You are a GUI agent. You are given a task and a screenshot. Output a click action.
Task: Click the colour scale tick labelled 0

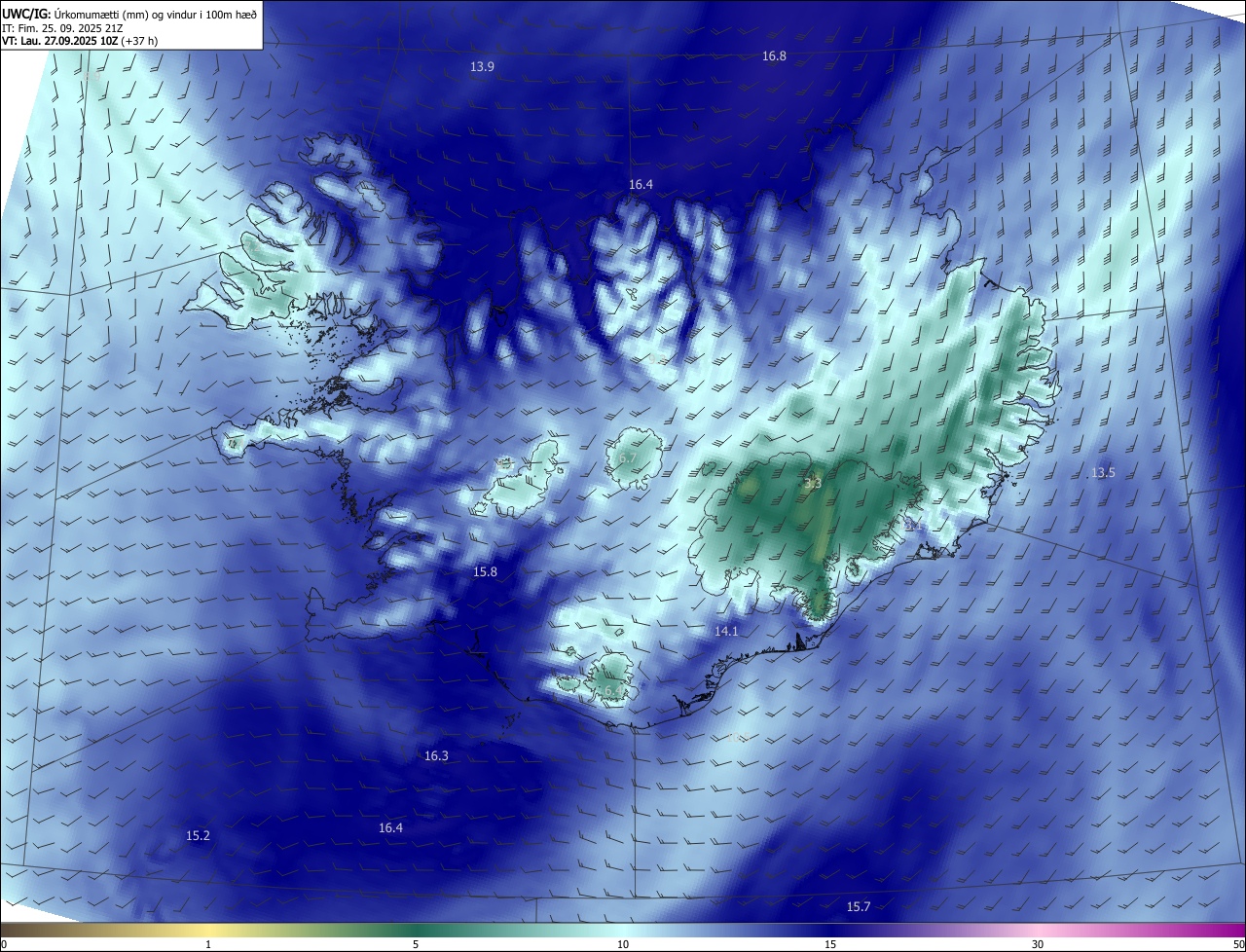tap(4, 944)
